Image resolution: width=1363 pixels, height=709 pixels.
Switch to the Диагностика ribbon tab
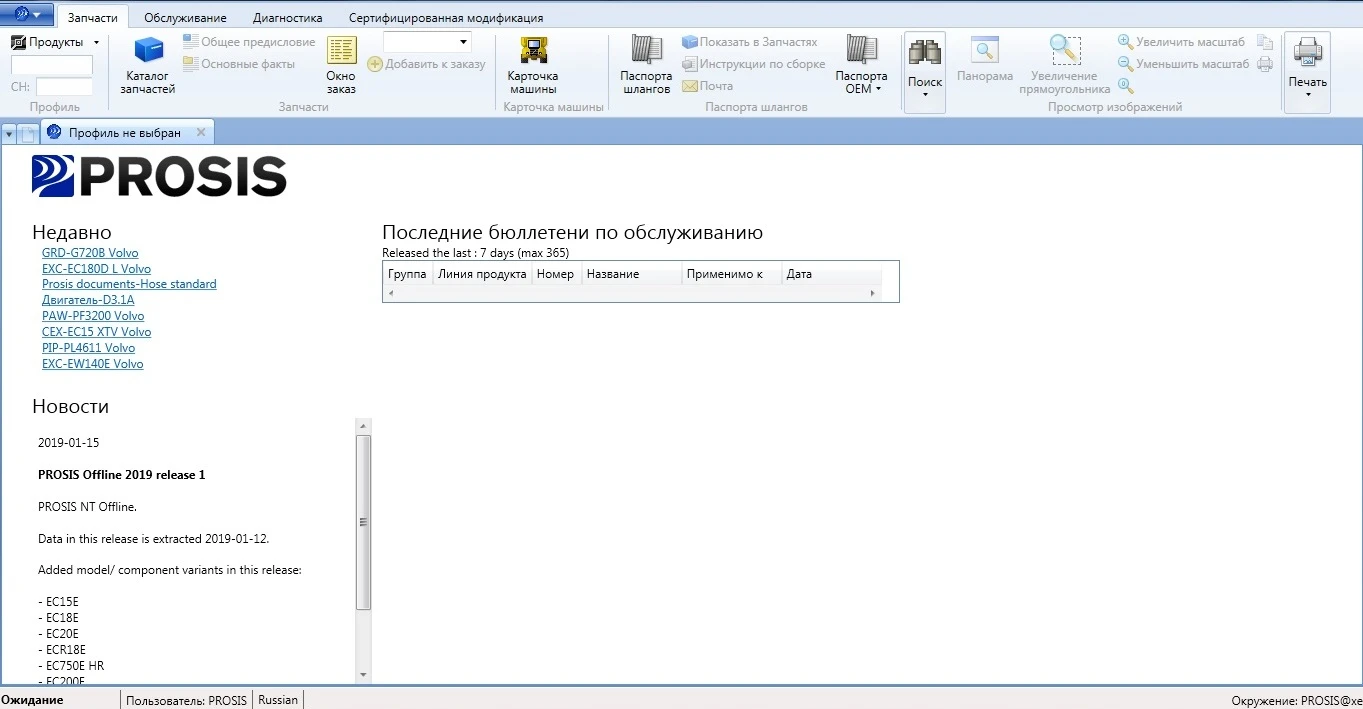[288, 18]
